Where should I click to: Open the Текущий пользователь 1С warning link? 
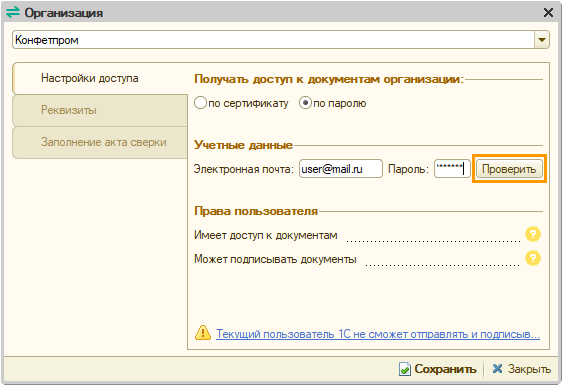pos(378,334)
